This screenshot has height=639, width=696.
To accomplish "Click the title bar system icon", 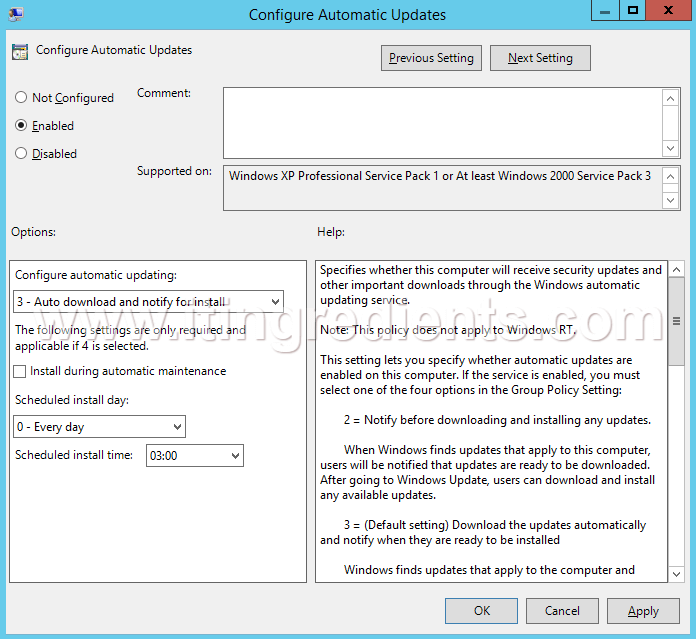I will (16, 14).
